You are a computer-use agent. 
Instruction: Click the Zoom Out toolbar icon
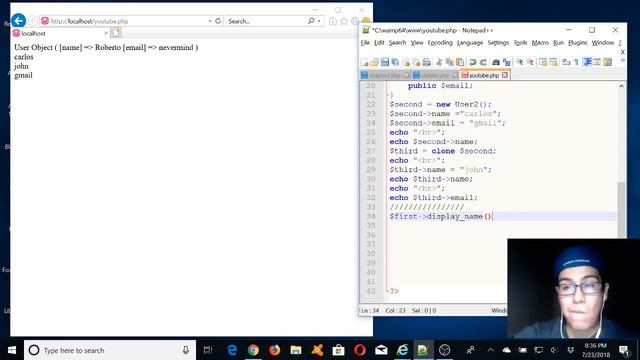tap(530, 62)
